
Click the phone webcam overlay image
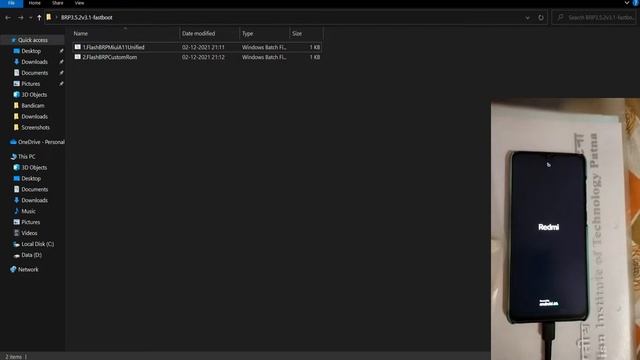(x=565, y=229)
